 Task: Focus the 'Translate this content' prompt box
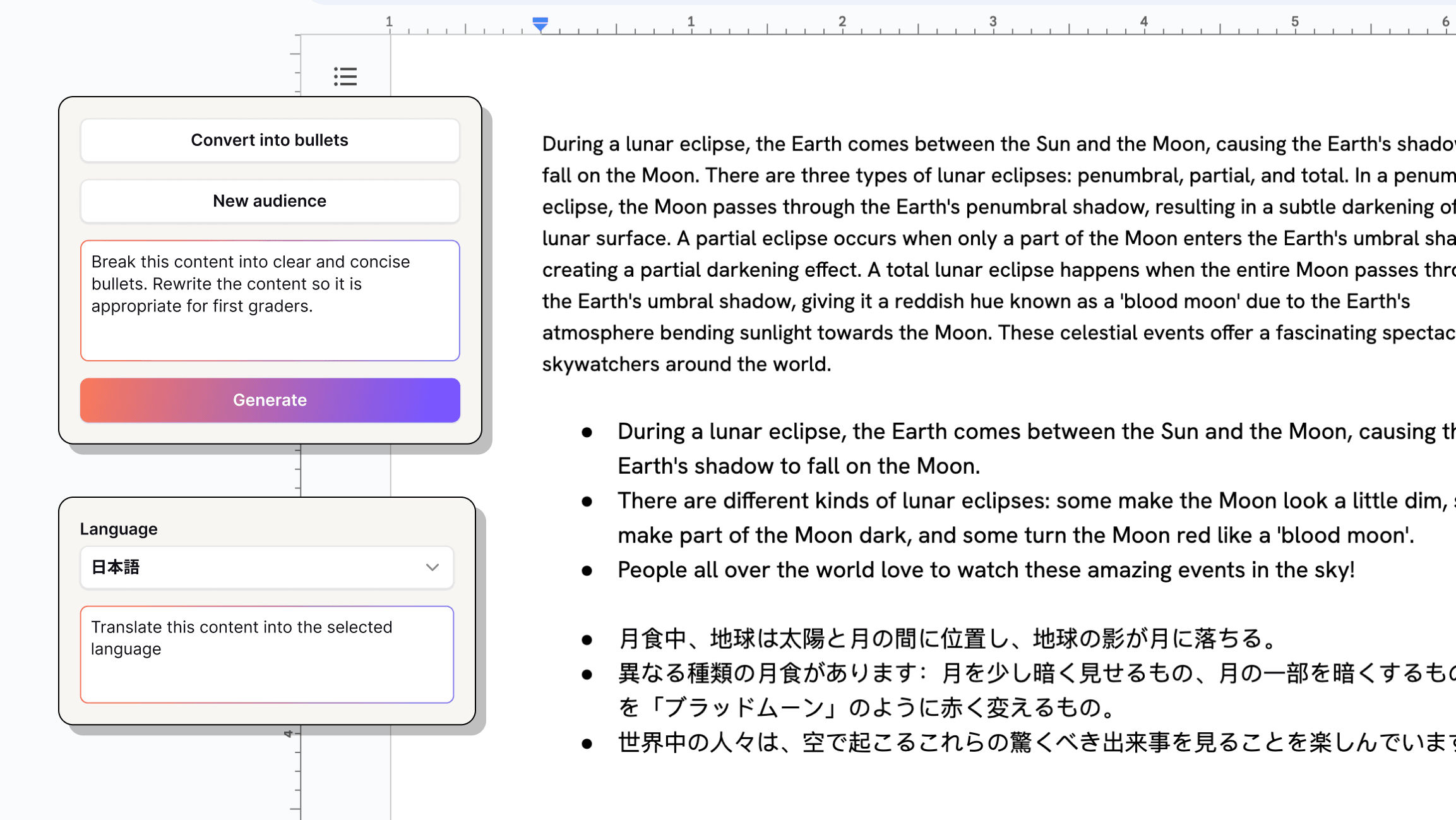[266, 654]
